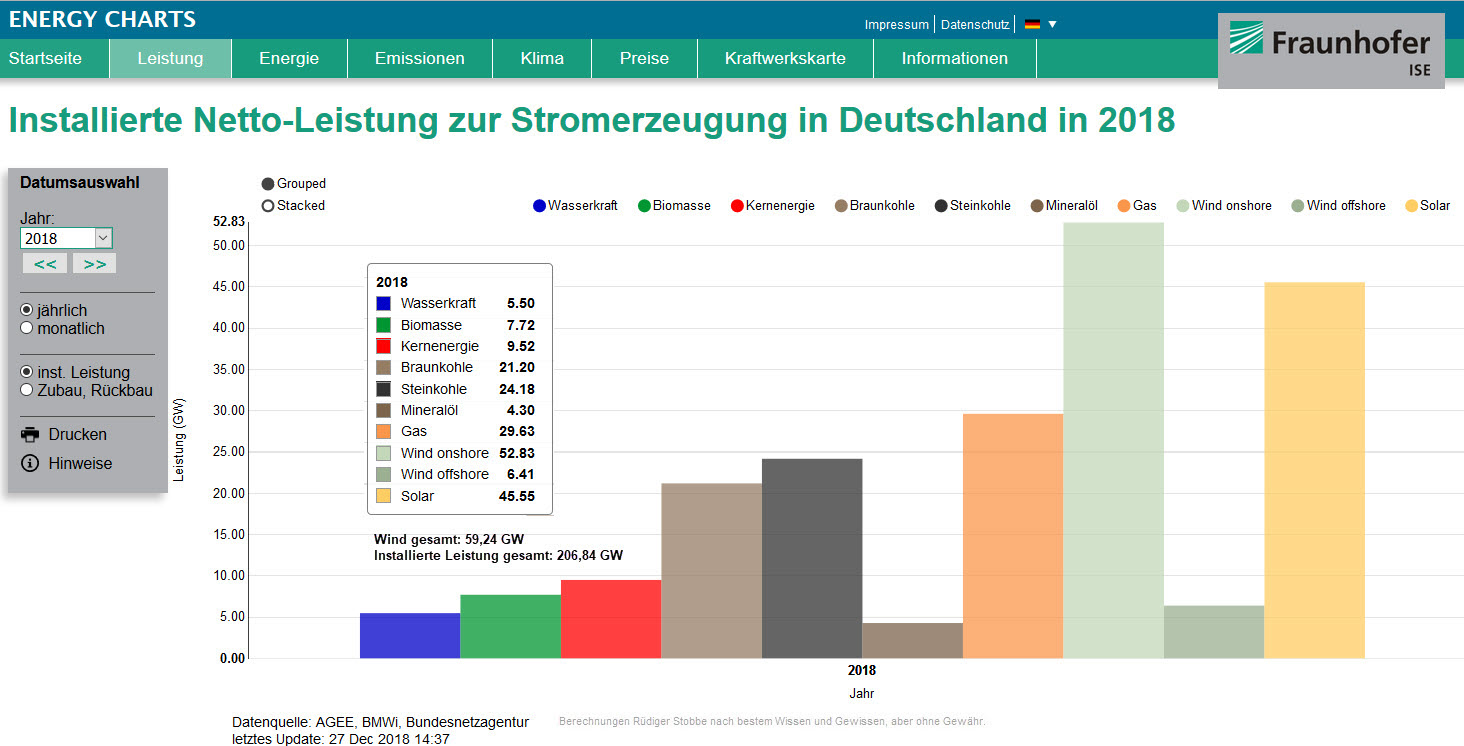
Task: Open the Impressum link
Action: pos(896,24)
